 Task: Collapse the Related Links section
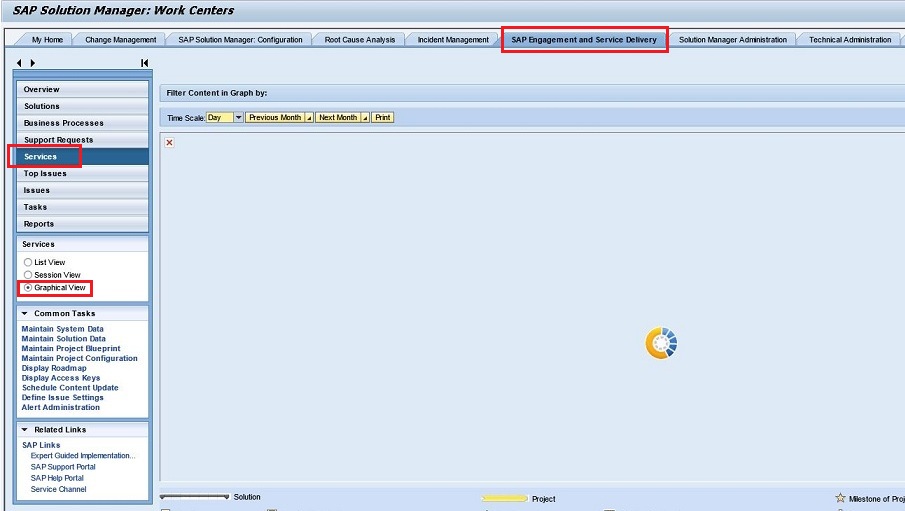click(x=24, y=430)
